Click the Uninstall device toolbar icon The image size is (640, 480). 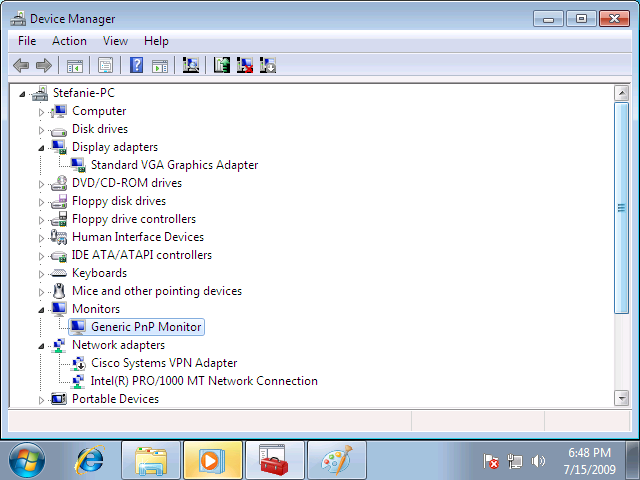pos(244,65)
